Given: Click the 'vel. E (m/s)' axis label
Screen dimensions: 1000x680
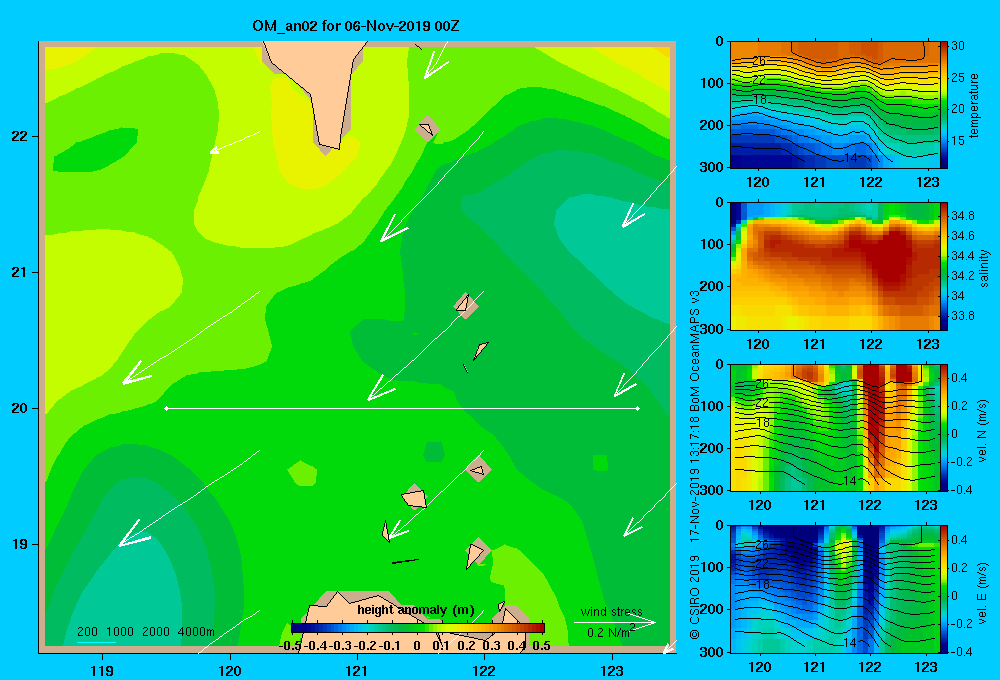Looking at the screenshot, I should (x=983, y=592).
